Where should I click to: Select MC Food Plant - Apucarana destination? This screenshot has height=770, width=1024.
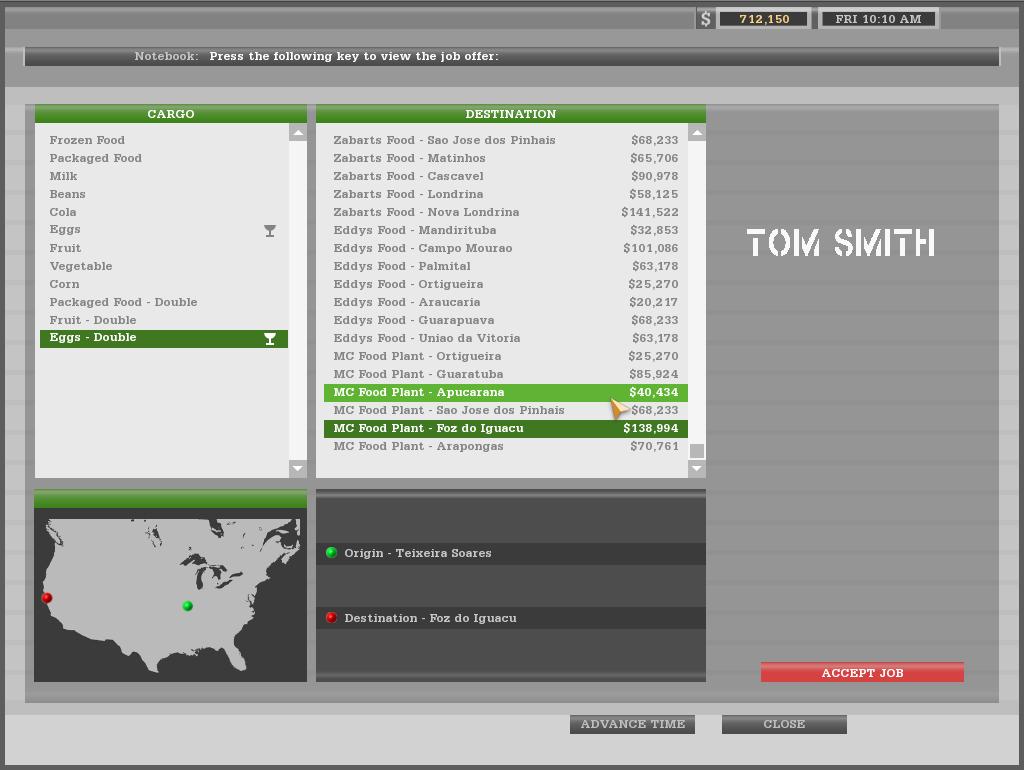pos(506,392)
